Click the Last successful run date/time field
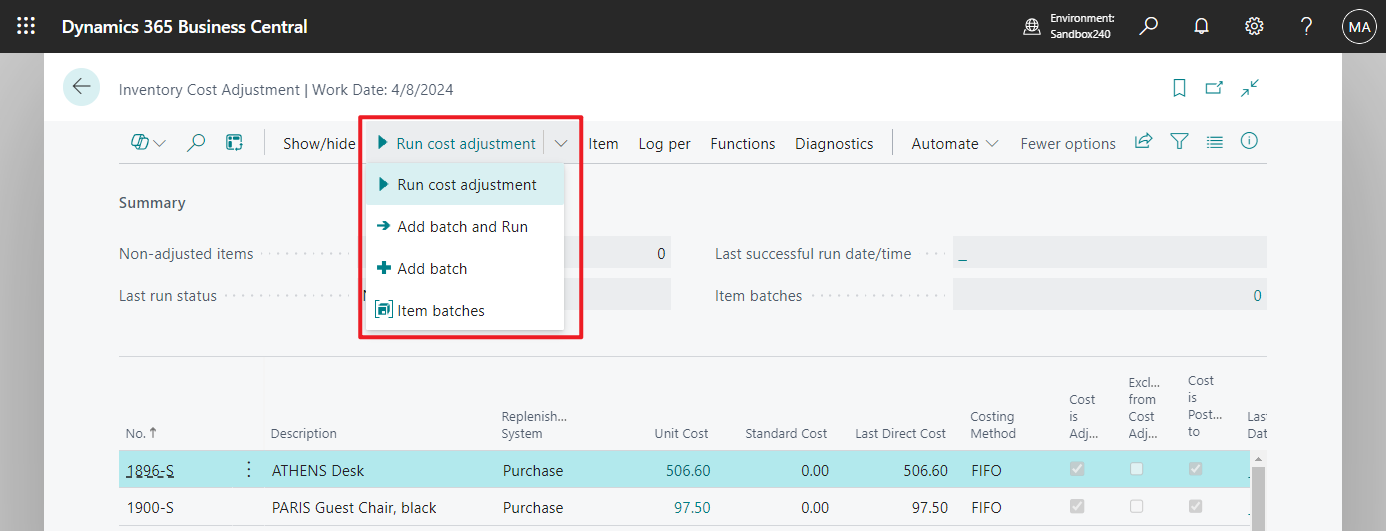This screenshot has height=531, width=1386. point(1110,253)
